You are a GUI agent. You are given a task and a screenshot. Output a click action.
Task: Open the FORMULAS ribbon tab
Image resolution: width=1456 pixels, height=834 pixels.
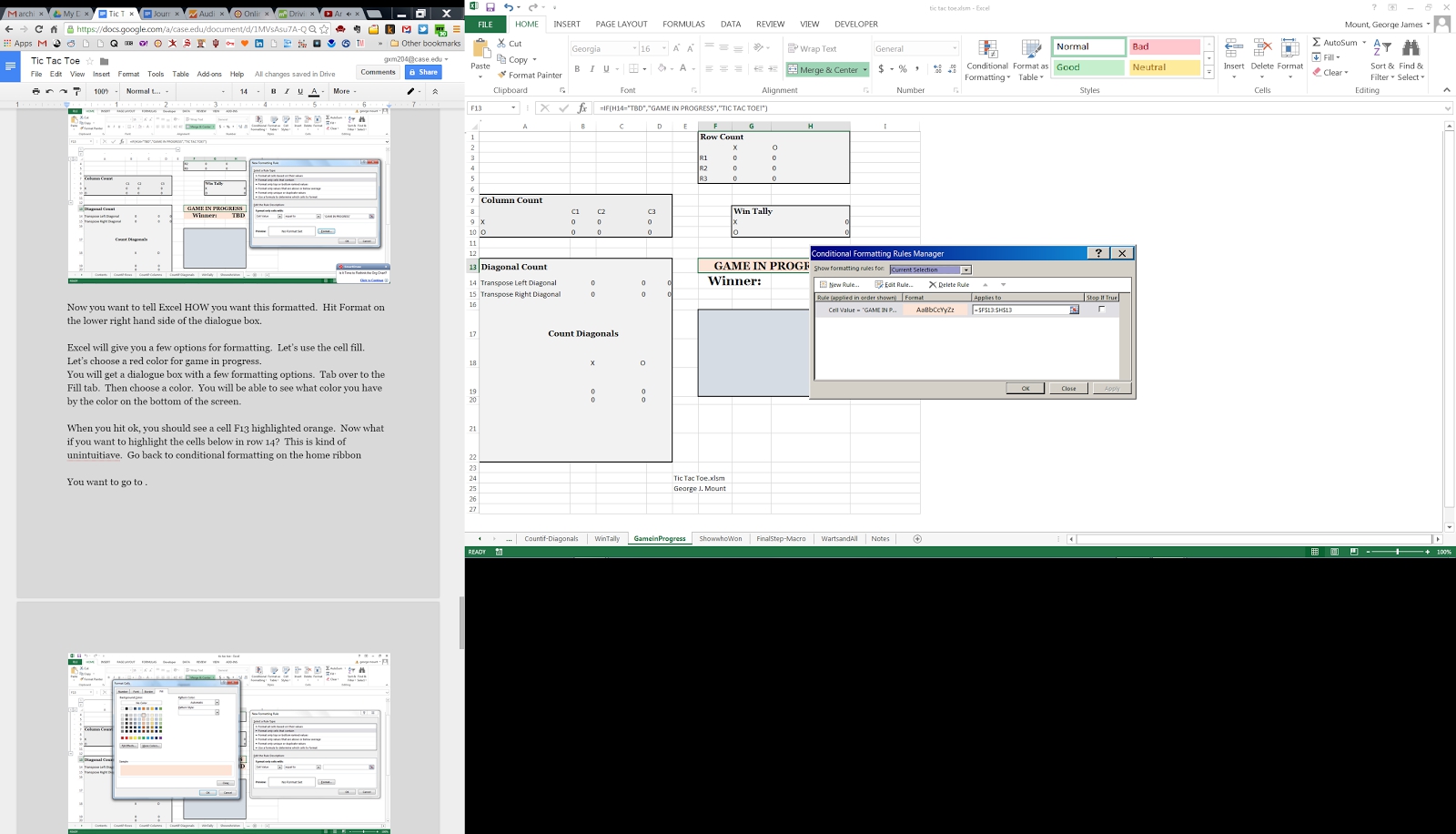click(x=683, y=25)
